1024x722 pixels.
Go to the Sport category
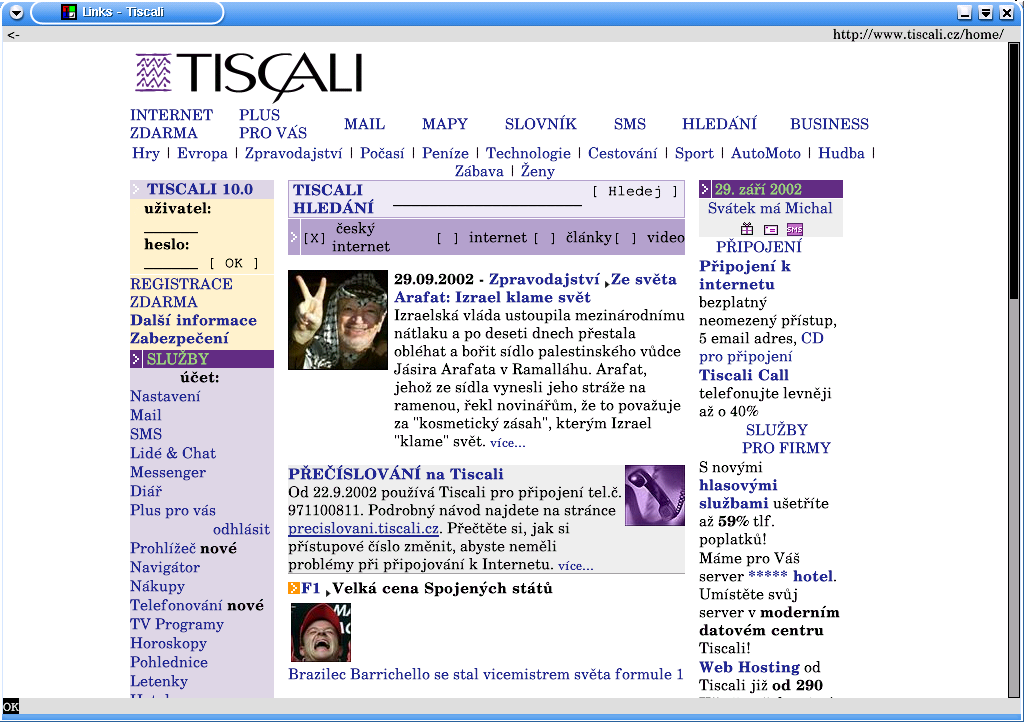click(x=694, y=153)
